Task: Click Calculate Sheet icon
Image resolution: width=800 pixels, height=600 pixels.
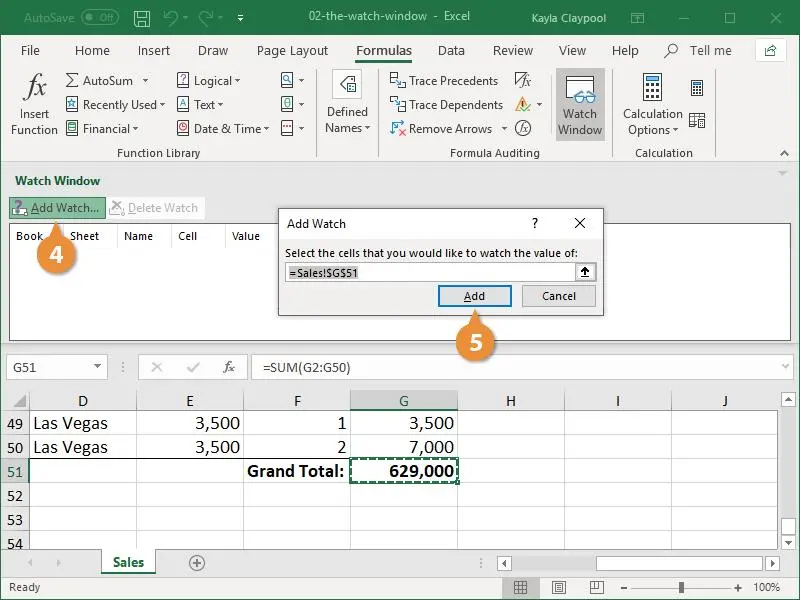Action: click(x=697, y=120)
